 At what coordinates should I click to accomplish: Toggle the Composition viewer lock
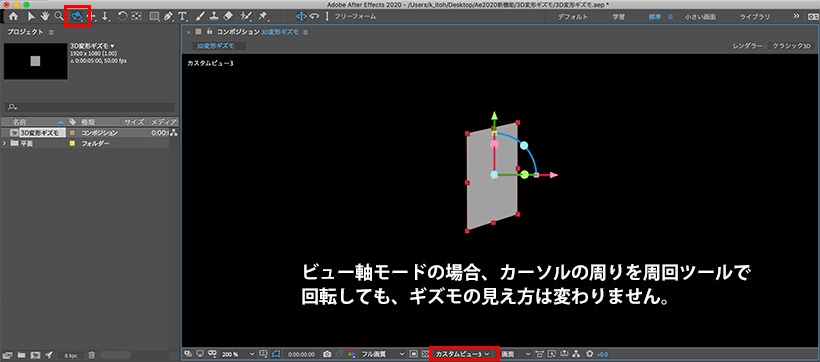[210, 32]
